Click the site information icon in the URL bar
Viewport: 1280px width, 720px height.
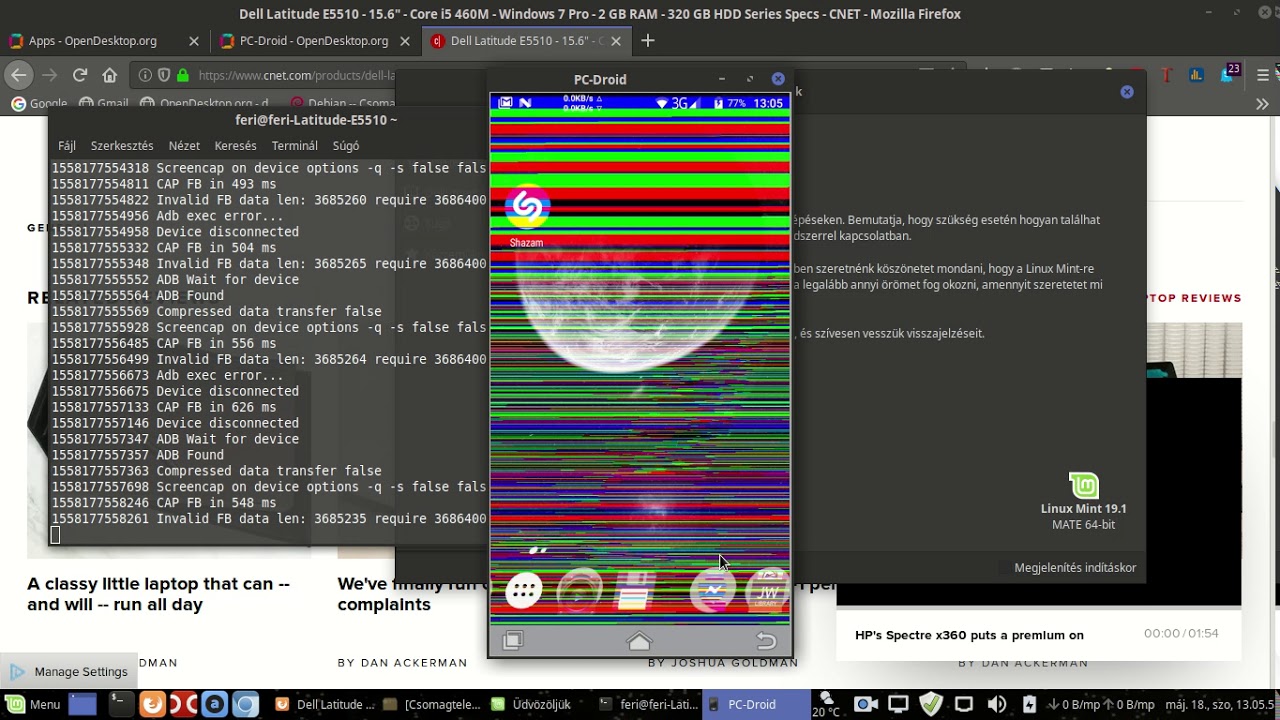(145, 75)
